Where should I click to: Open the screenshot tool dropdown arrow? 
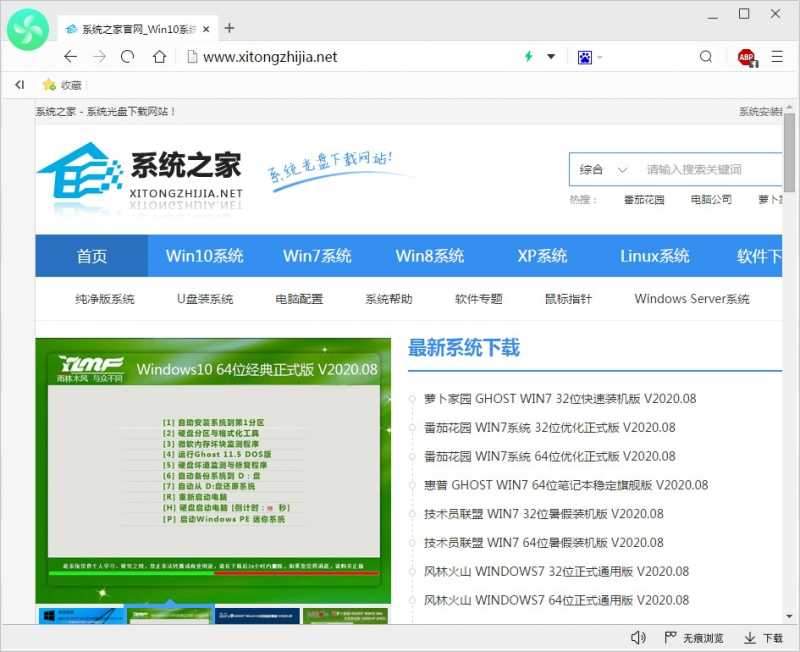click(598, 57)
